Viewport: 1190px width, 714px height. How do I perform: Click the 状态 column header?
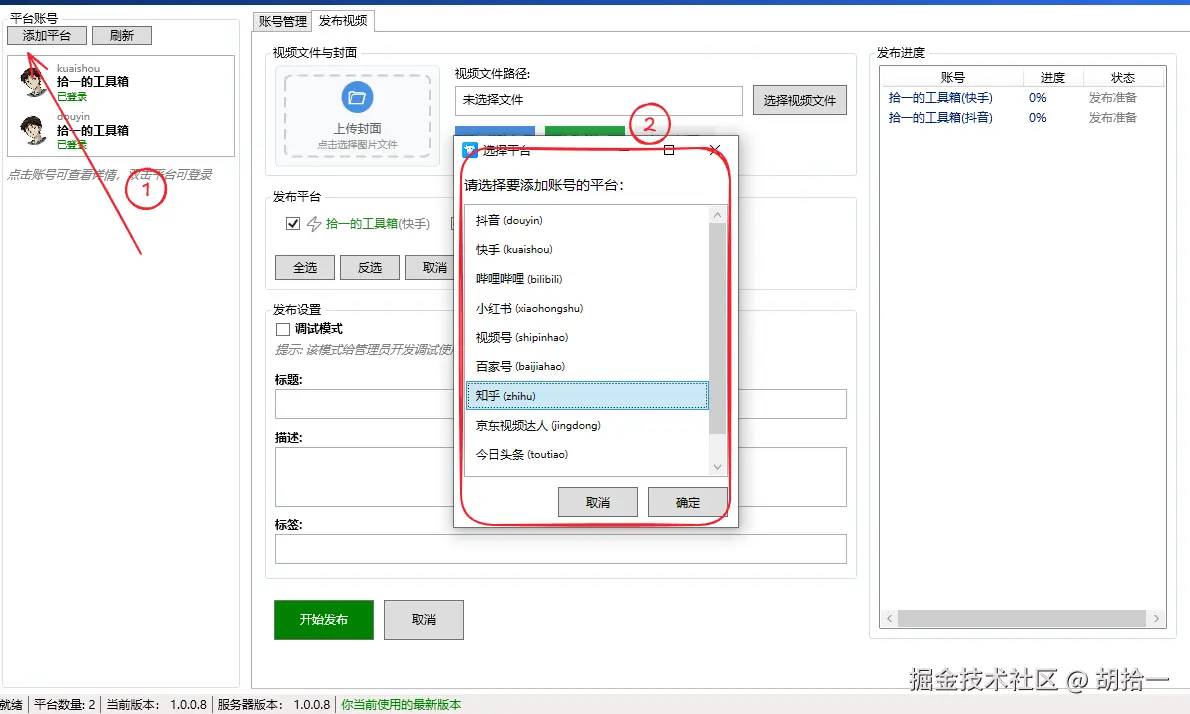[1123, 77]
